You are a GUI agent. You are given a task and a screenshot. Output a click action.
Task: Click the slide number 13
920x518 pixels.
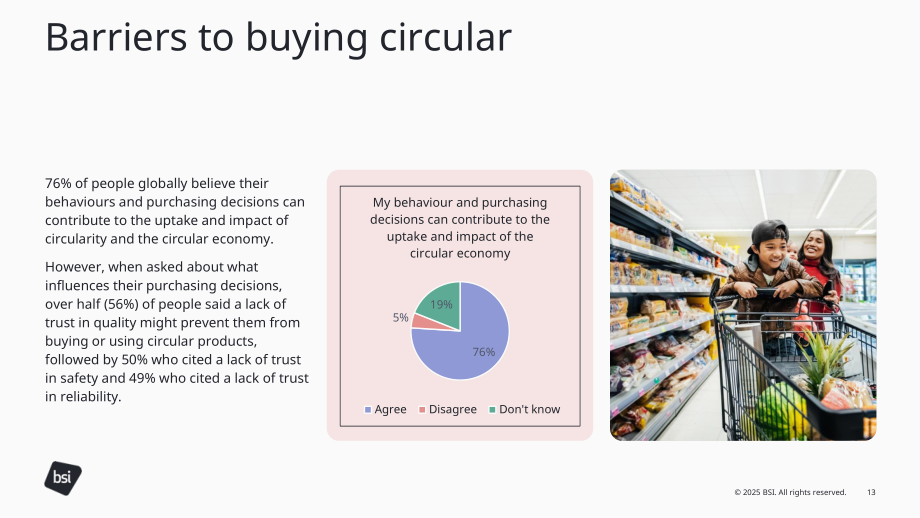tap(871, 492)
